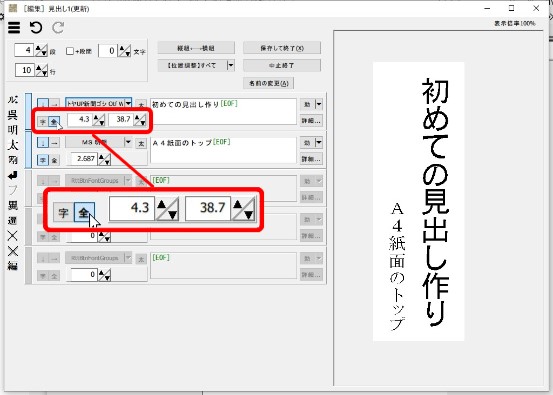Select the 太 icon in left sidebar
This screenshot has width=553, height=395.
13,145
